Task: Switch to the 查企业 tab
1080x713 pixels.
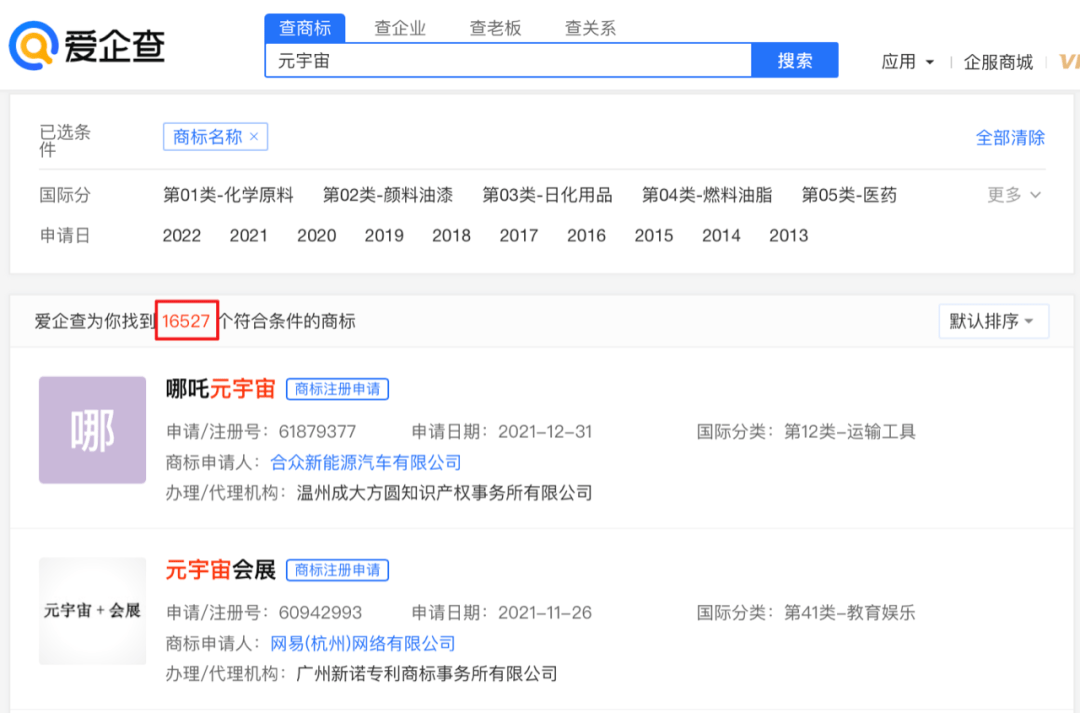Action: [x=399, y=28]
